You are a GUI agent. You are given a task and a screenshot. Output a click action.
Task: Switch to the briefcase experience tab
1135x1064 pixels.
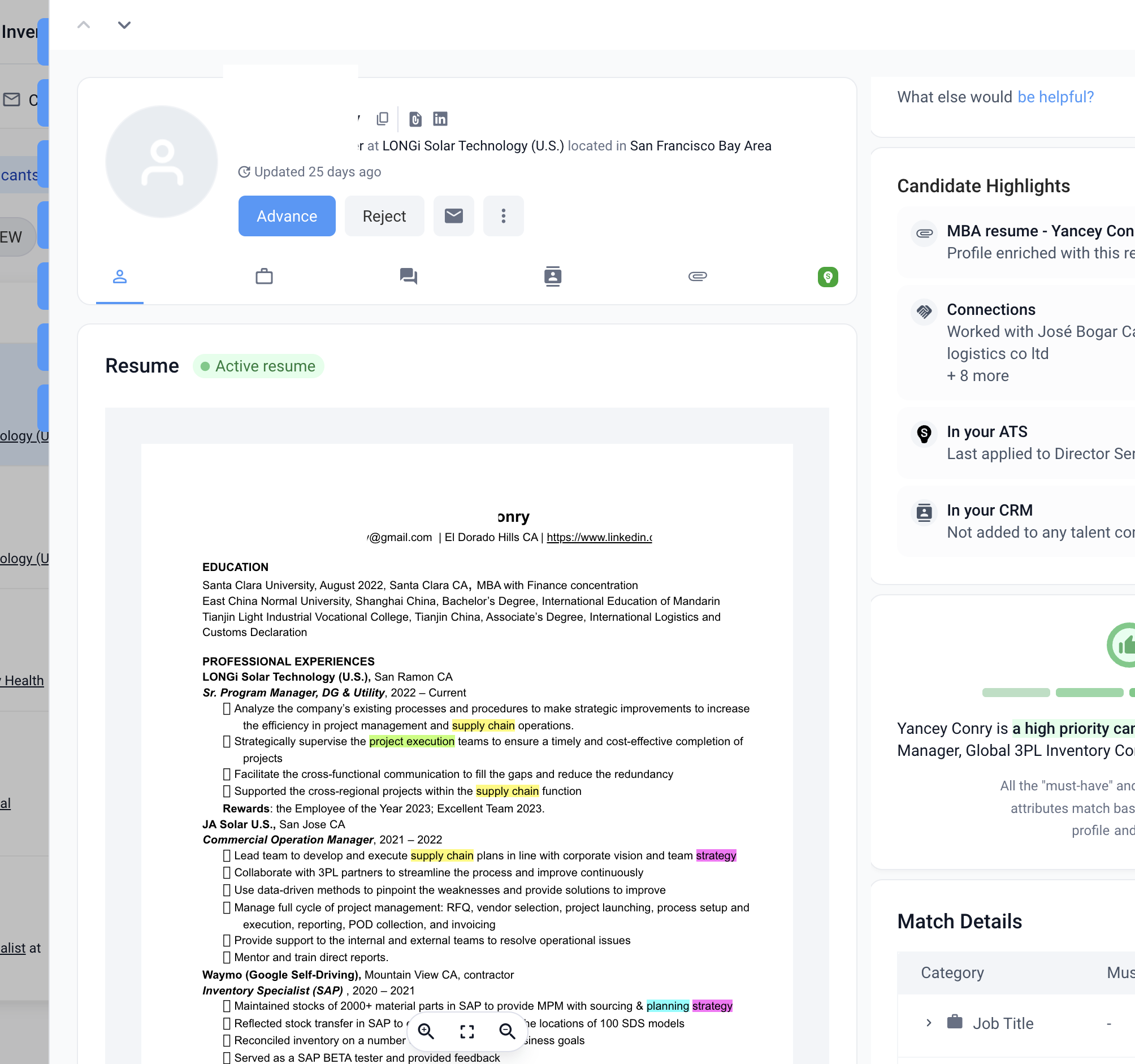point(265,277)
